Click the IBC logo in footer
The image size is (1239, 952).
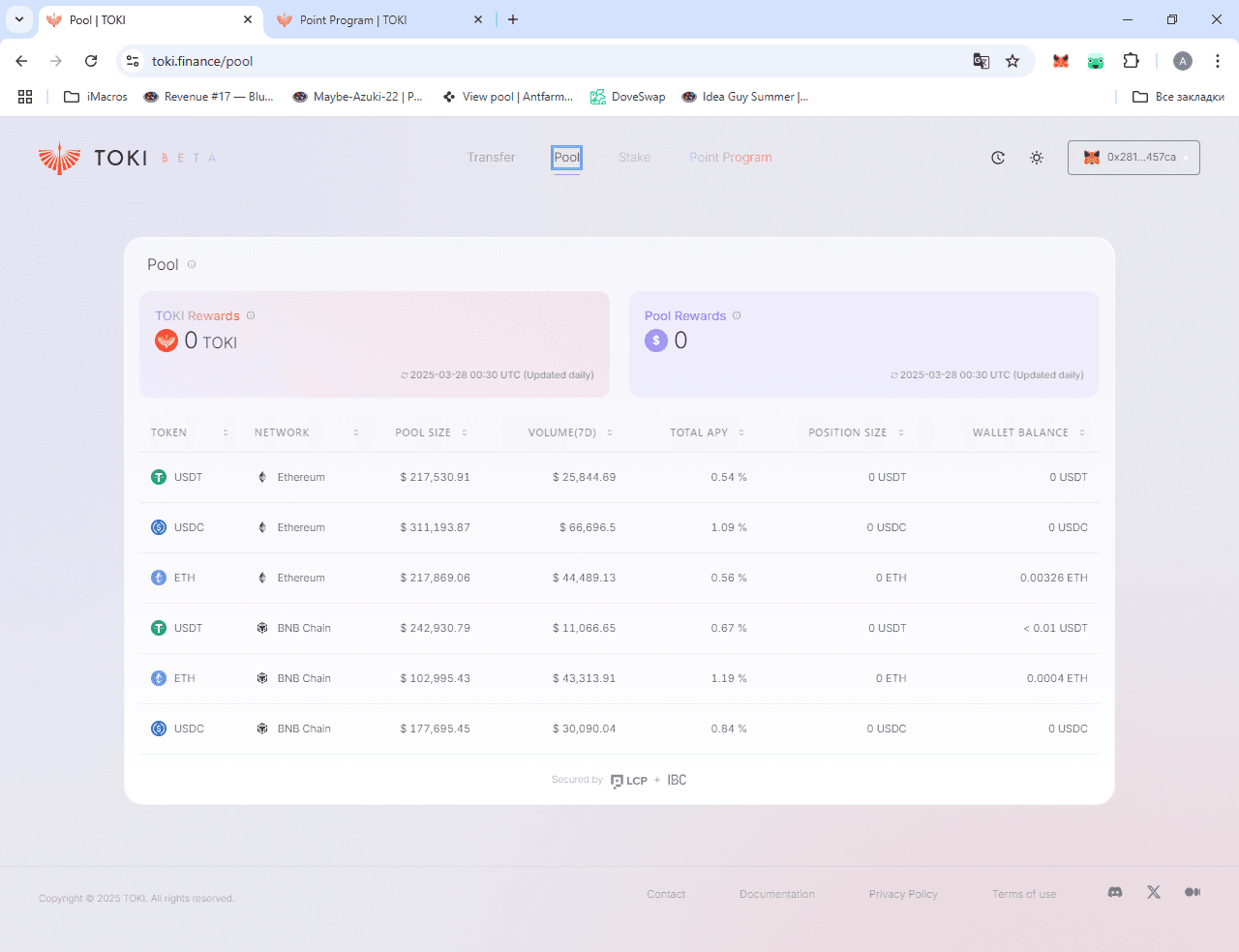[677, 780]
